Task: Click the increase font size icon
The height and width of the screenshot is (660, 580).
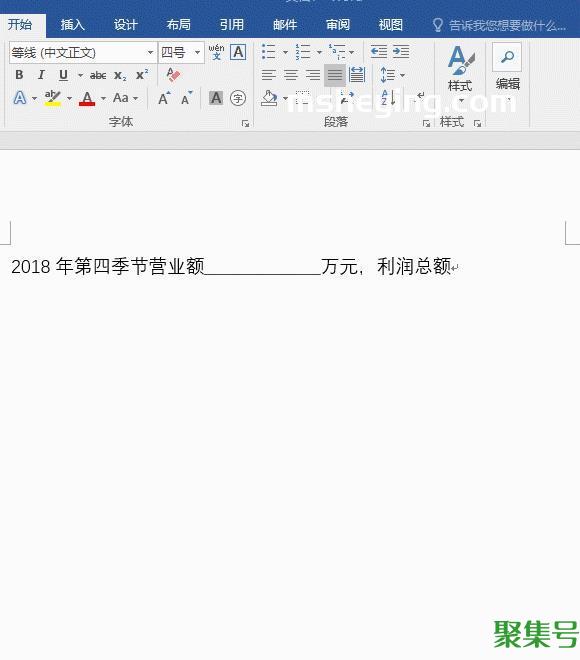Action: click(164, 98)
